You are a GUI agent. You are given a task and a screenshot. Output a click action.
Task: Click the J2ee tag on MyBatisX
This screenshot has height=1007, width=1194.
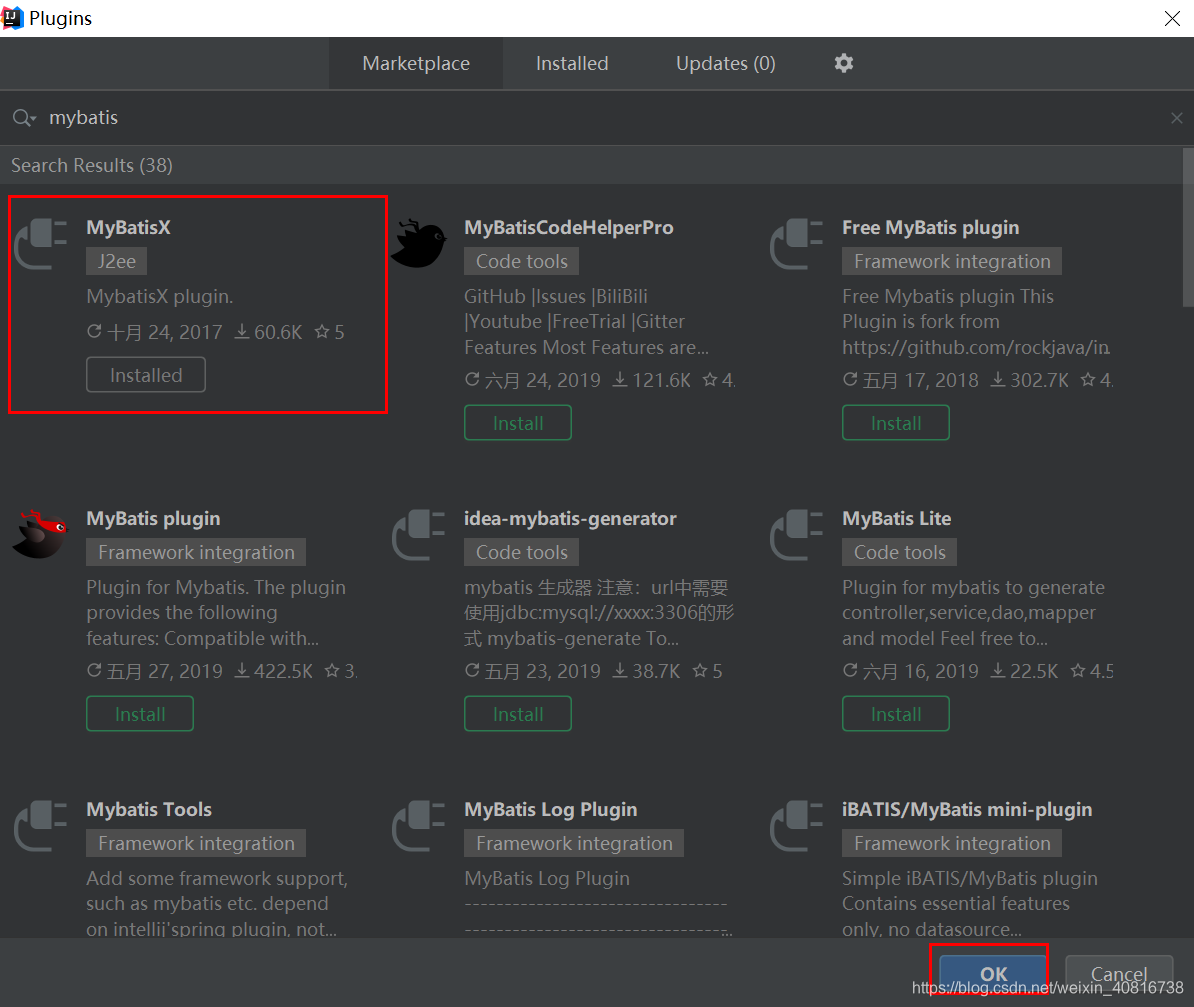pos(117,261)
